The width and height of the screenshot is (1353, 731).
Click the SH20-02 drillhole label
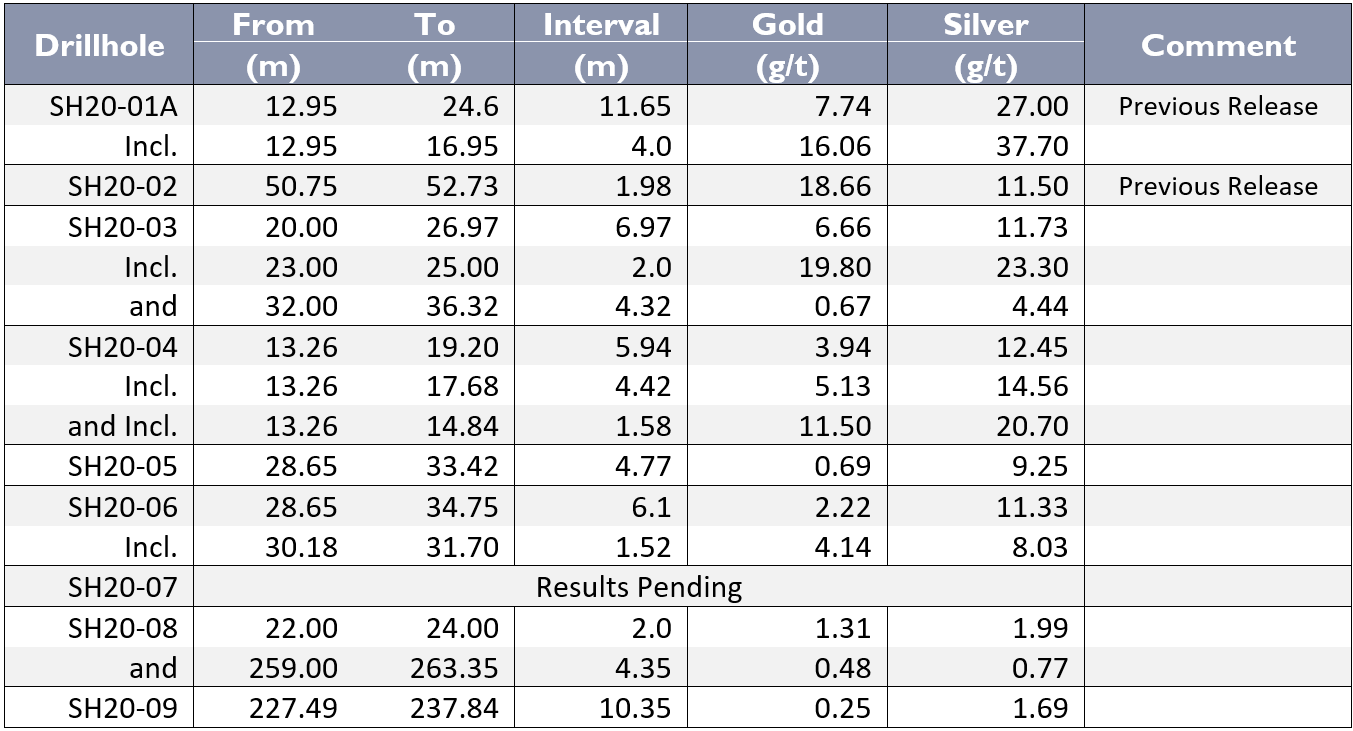122,187
